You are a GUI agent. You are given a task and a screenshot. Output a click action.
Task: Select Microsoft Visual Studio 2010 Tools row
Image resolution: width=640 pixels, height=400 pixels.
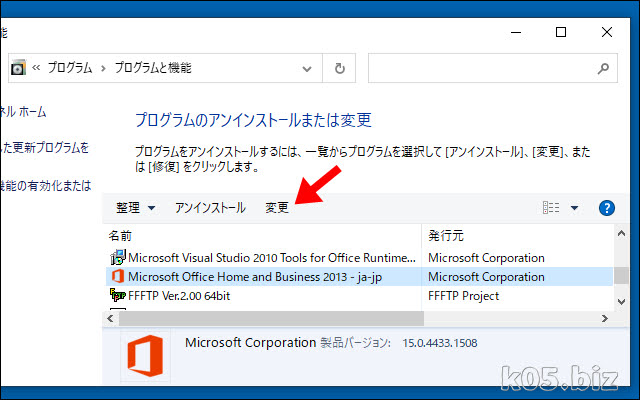pos(359,258)
